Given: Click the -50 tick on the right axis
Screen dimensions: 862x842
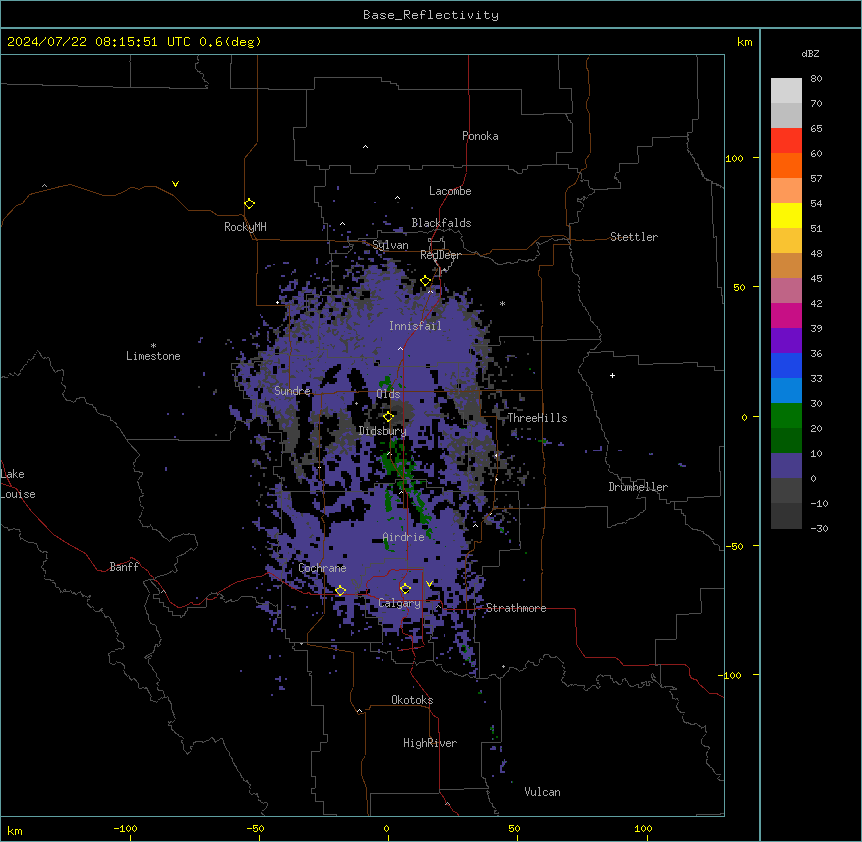Looking at the screenshot, I should (x=734, y=546).
